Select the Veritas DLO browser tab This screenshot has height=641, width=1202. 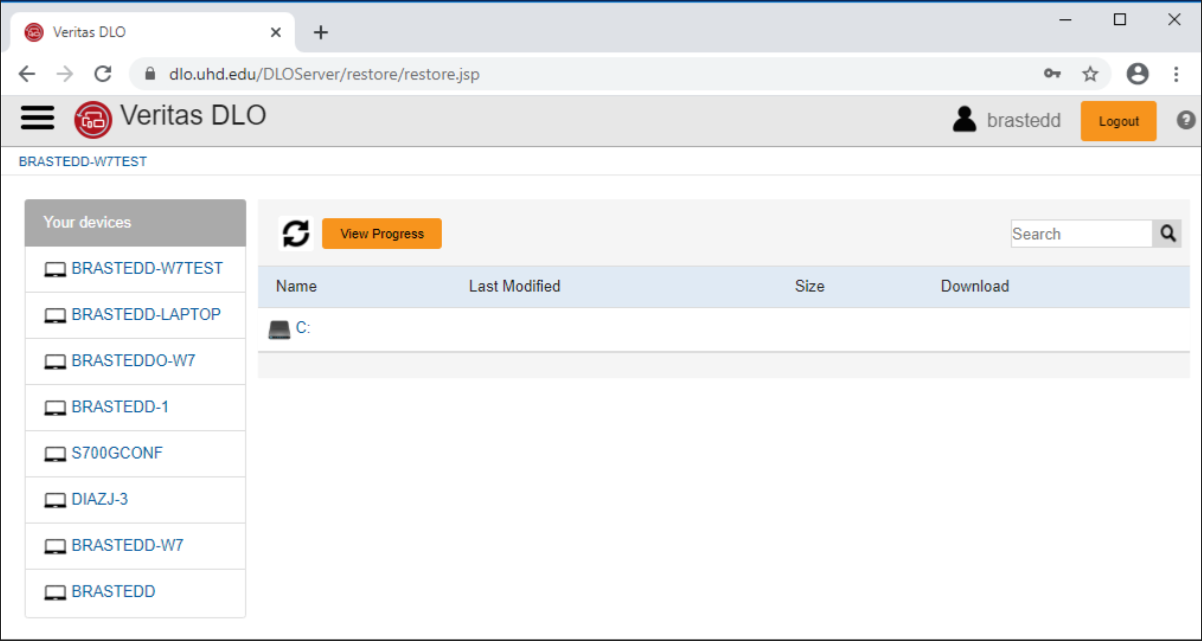coord(152,32)
